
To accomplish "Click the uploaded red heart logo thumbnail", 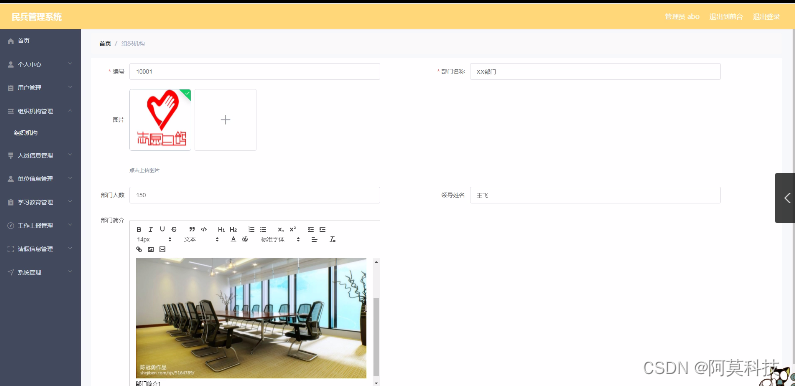I will tap(160, 120).
